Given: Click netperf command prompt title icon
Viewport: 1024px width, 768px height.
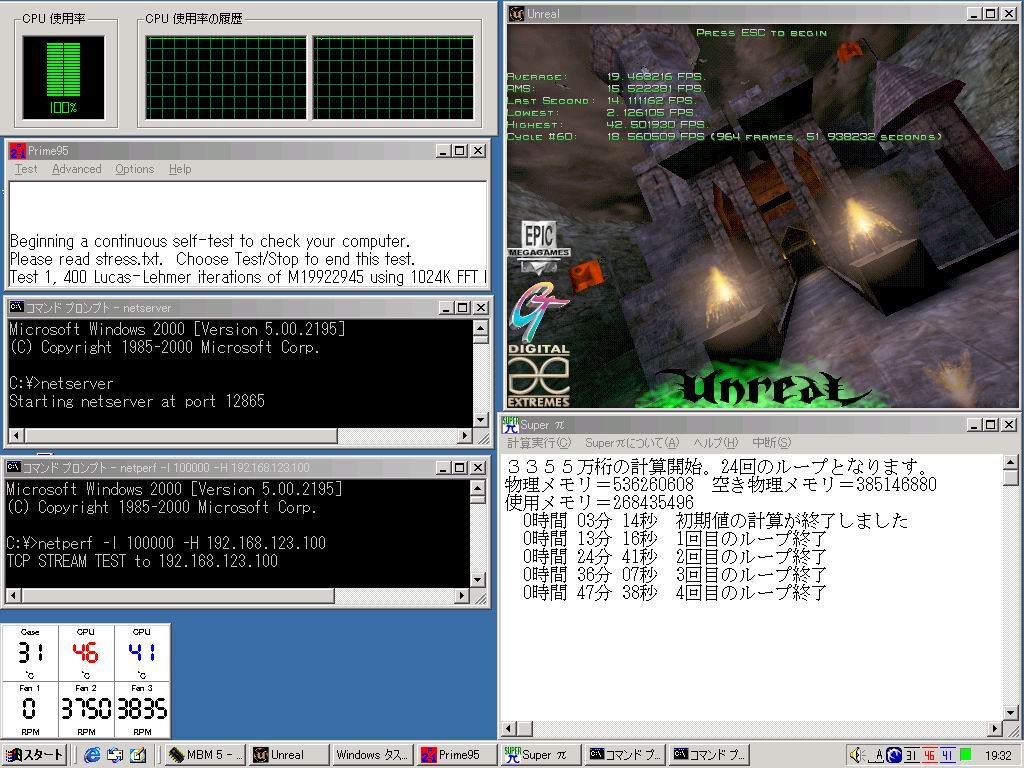Looking at the screenshot, I should click(x=13, y=468).
